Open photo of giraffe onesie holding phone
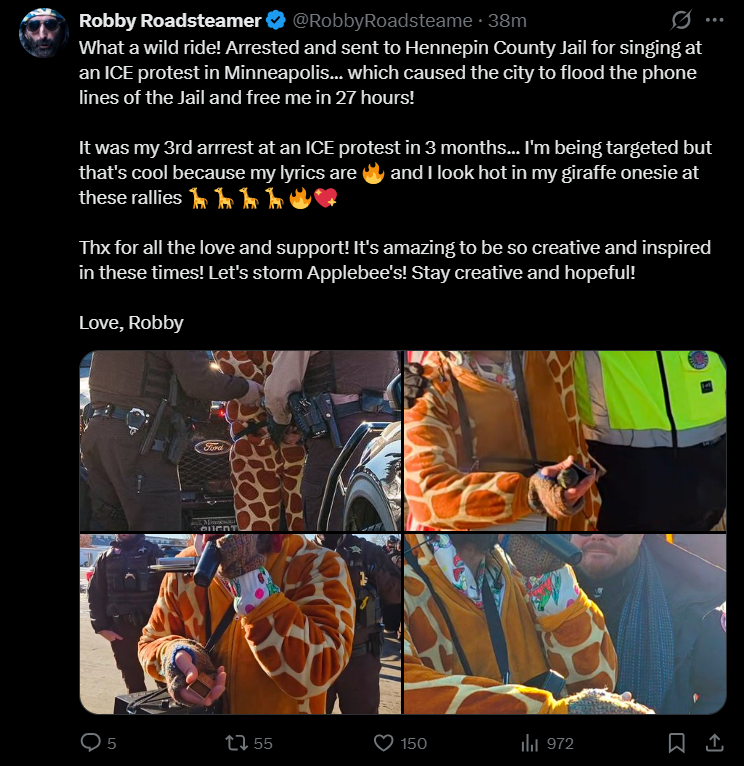 click(x=240, y=624)
